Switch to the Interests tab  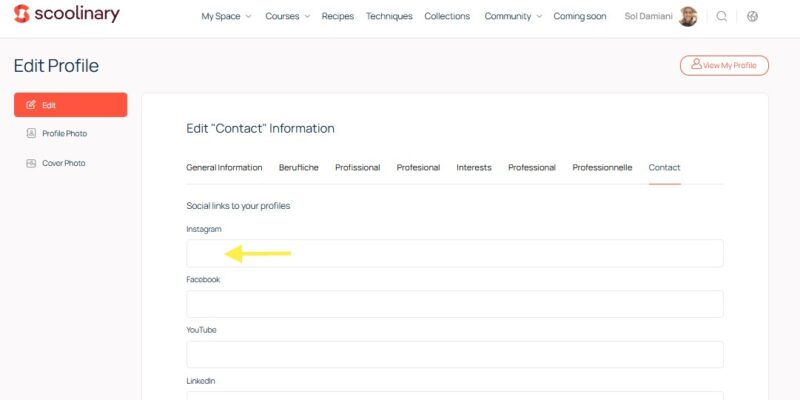click(x=474, y=167)
